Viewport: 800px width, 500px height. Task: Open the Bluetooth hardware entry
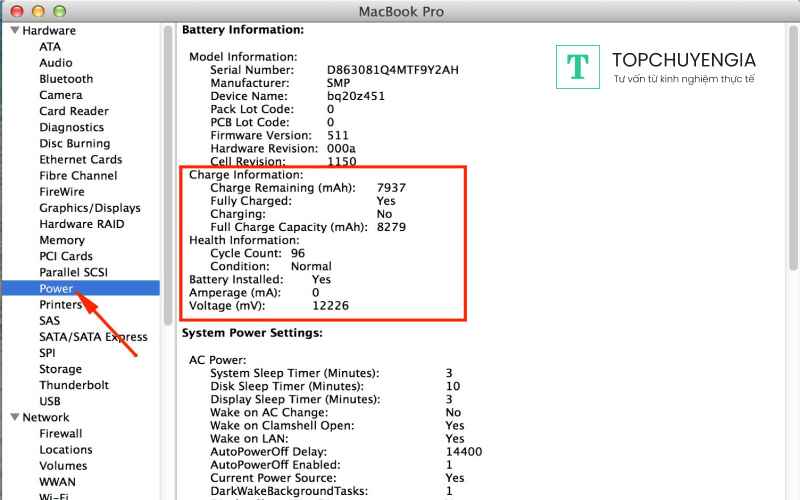[66, 79]
